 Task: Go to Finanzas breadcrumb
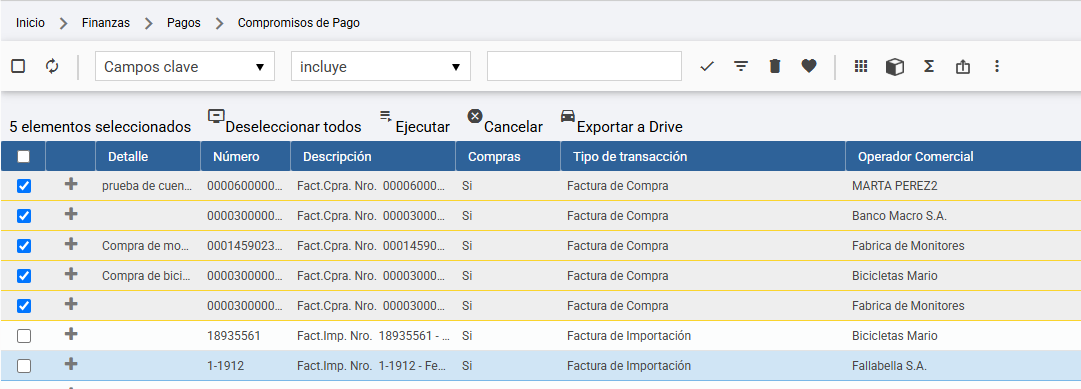tap(105, 23)
